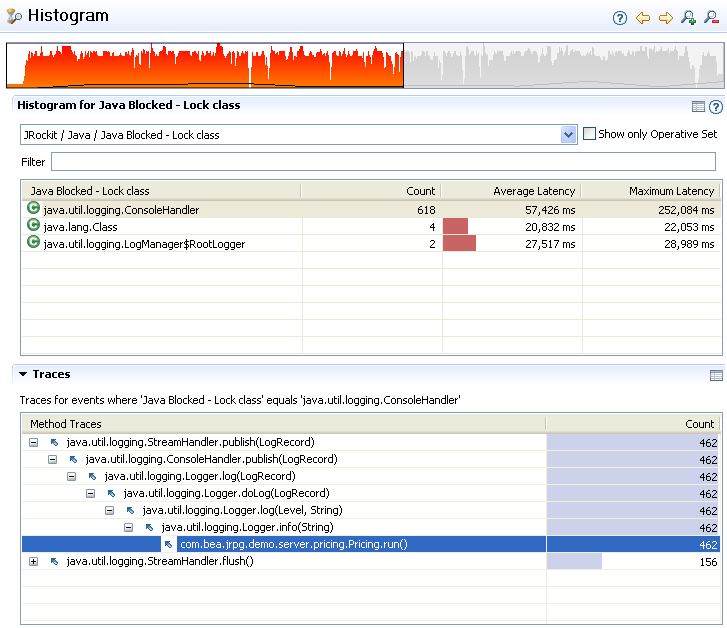This screenshot has height=628, width=727.
Task: Open help icon in the Histogram for Java Blocked section
Action: 716,107
